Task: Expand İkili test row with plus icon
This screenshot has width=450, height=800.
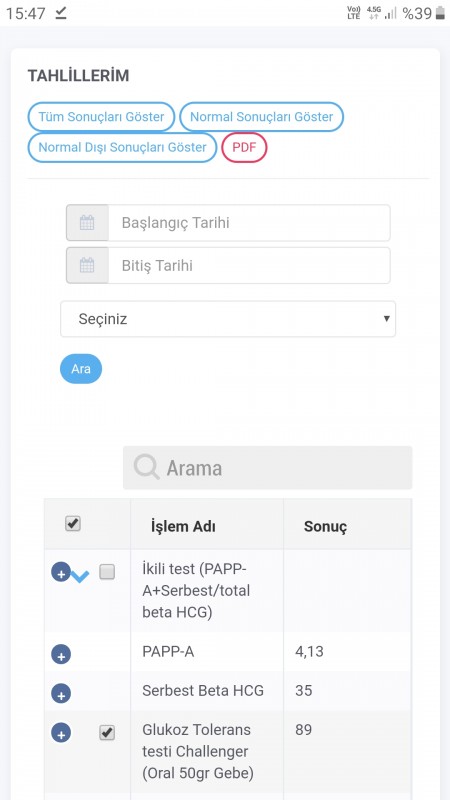Action: 61,572
